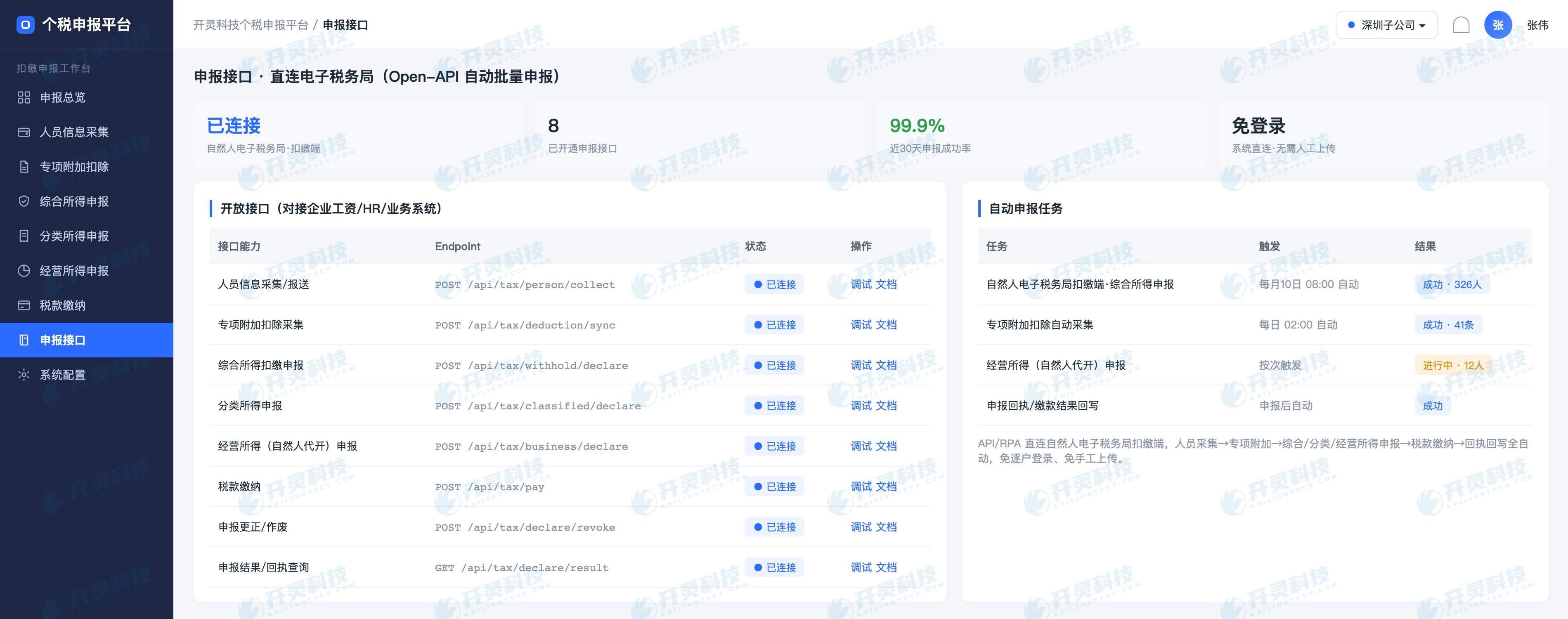Click endpoint POST /api/tax/classified/declare
The image size is (1568, 619).
(x=537, y=406)
